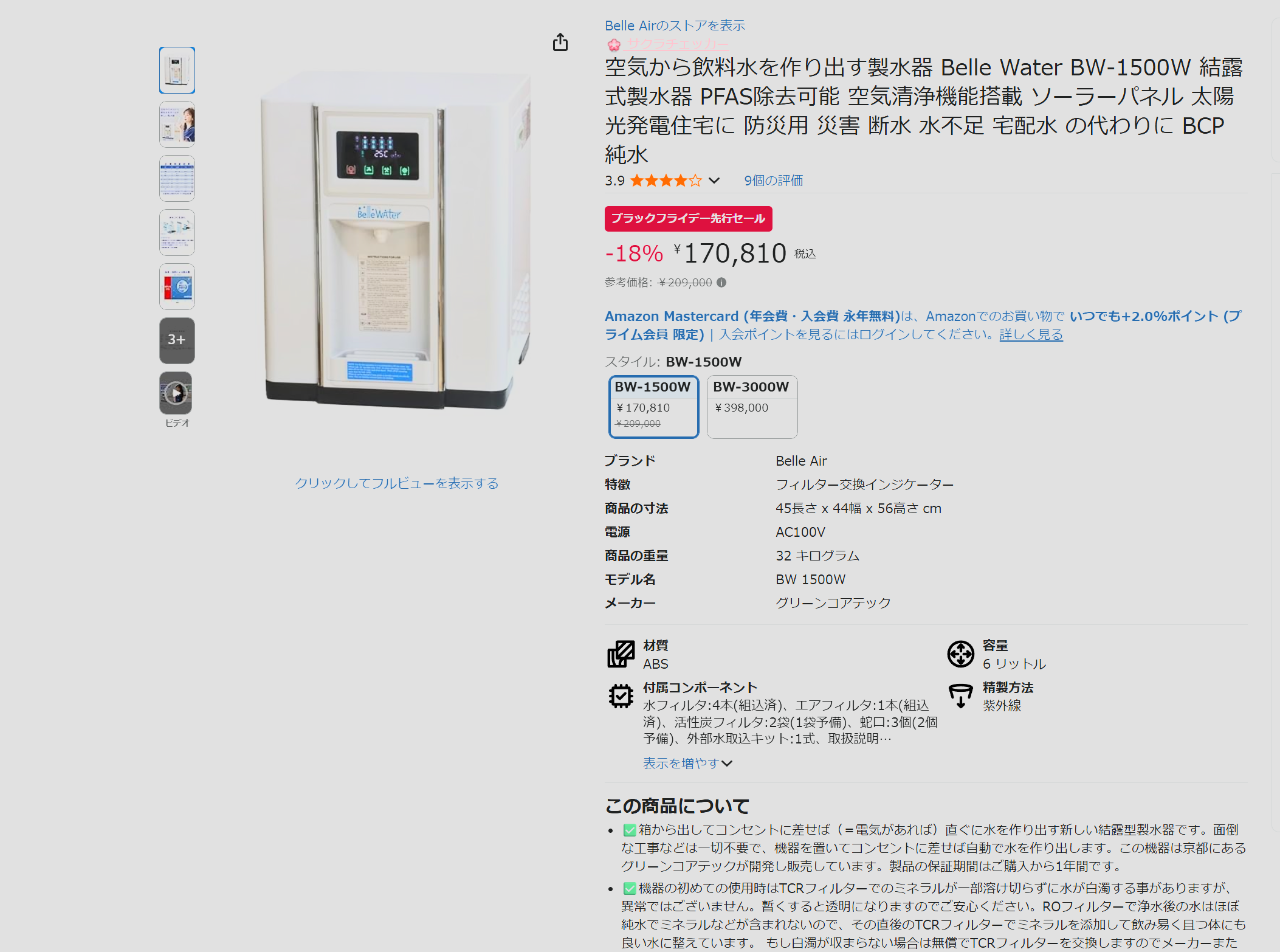This screenshot has height=952, width=1280.
Task: Click クリックしてフルビューを表示する under the image
Action: 397,483
